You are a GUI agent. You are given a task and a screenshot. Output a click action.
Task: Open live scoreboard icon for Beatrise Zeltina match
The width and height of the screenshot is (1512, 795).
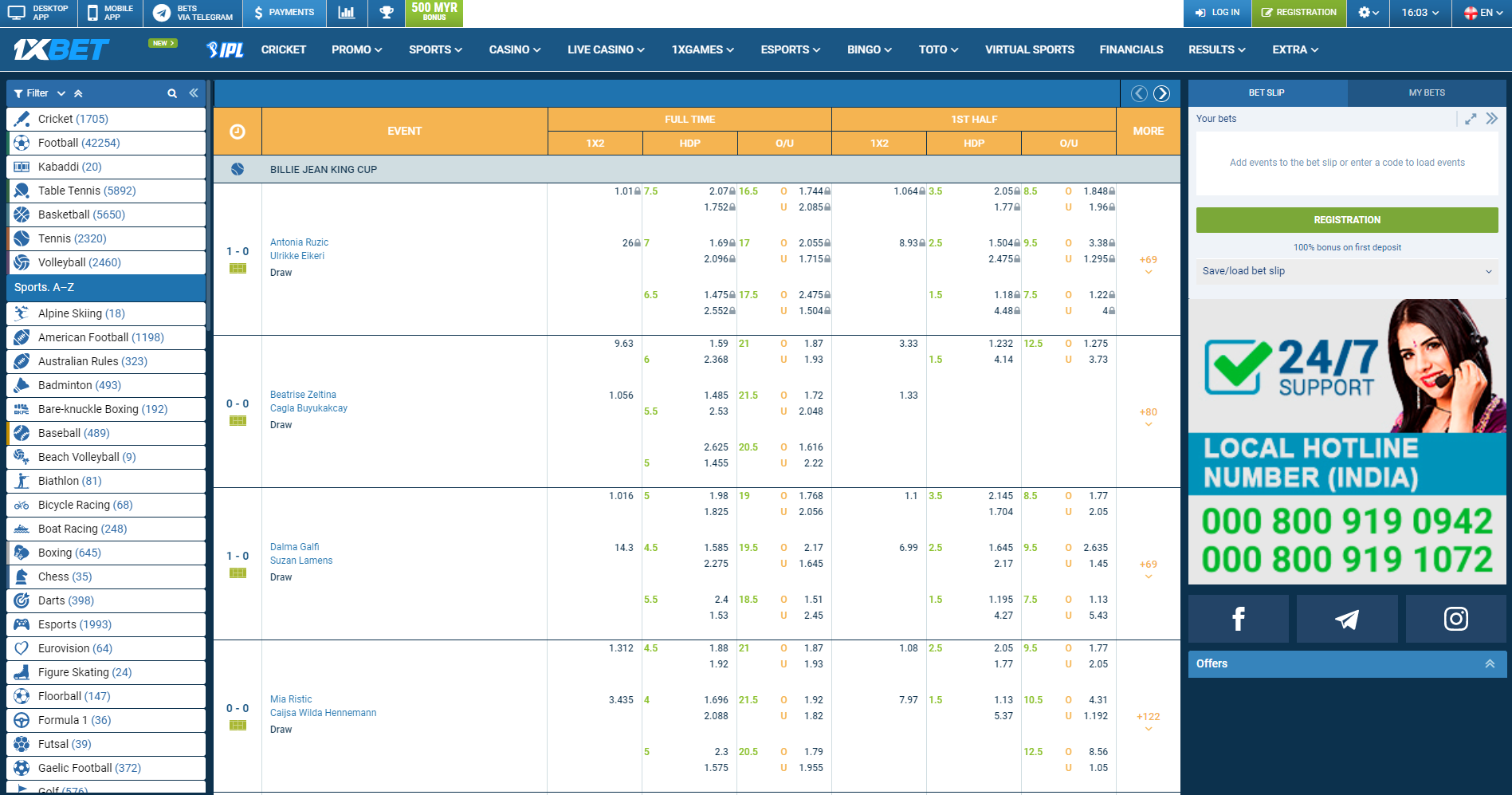(238, 421)
